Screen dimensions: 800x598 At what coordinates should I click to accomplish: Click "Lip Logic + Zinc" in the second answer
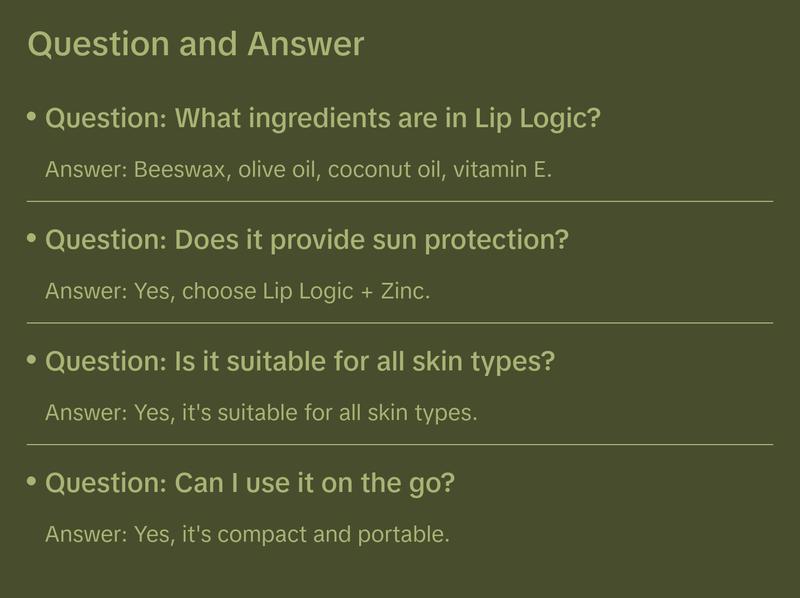coord(345,292)
